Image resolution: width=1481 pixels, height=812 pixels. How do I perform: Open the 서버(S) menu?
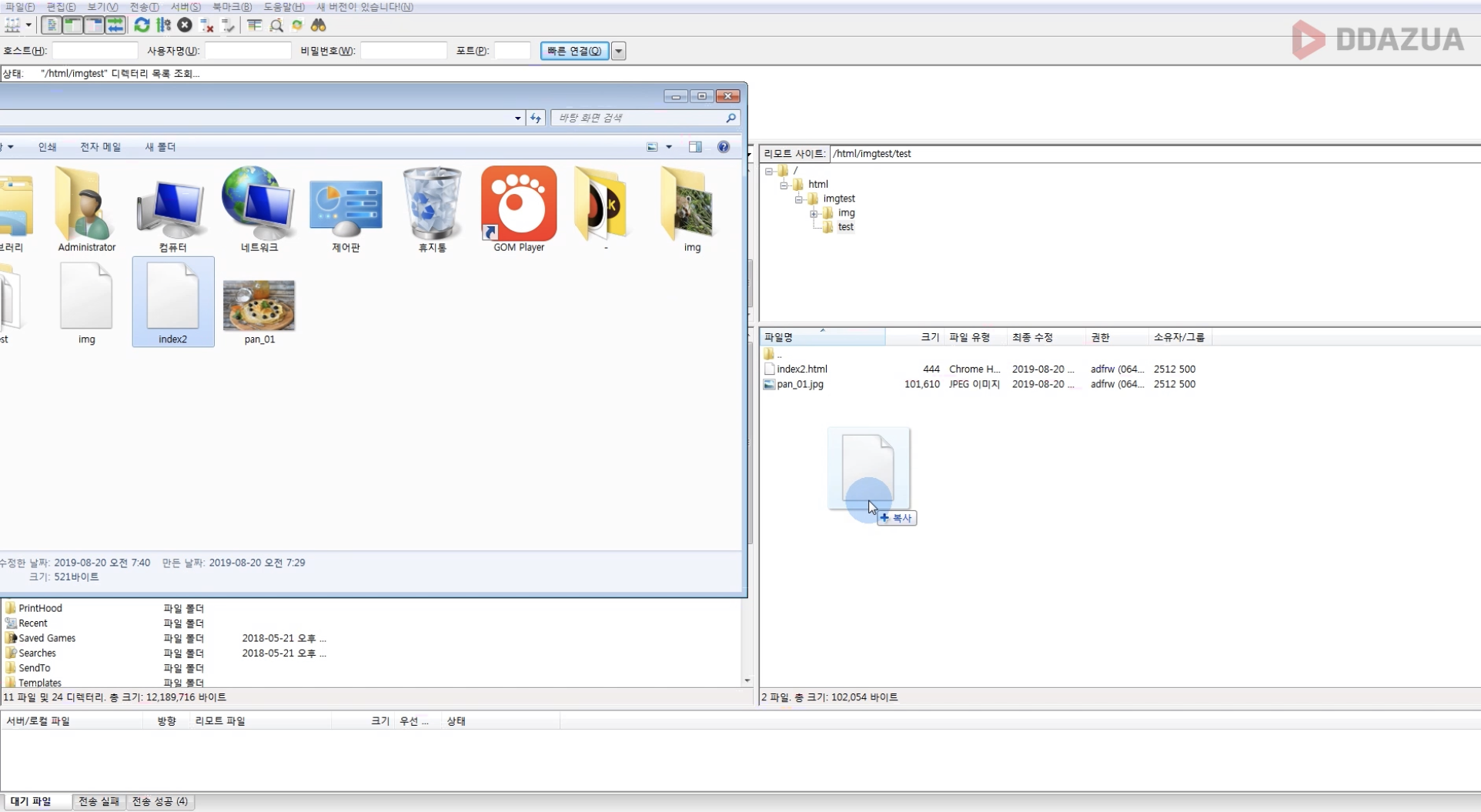pos(186,7)
